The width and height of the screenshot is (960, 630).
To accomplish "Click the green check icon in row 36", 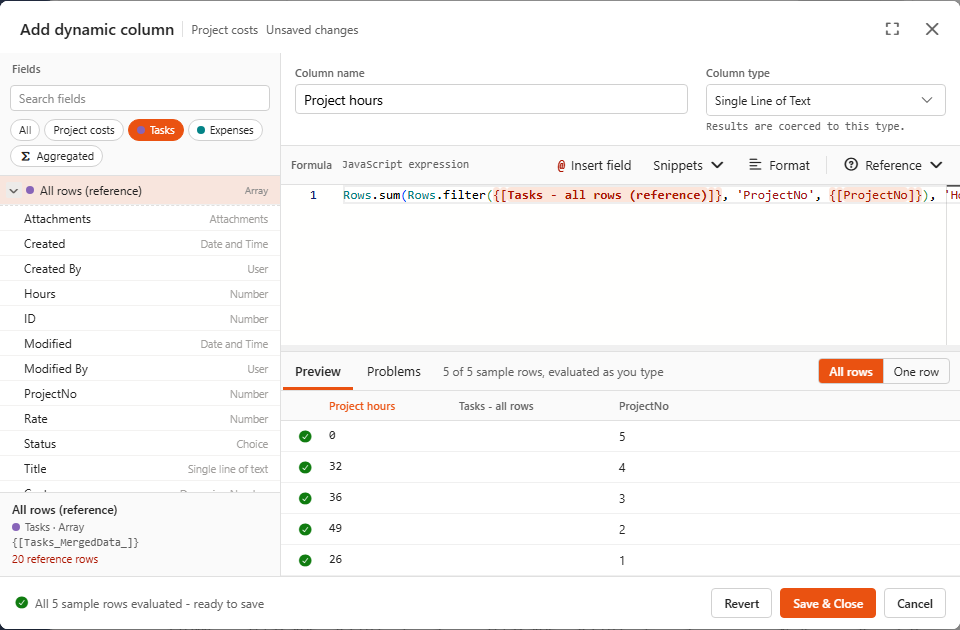I will (x=305, y=498).
